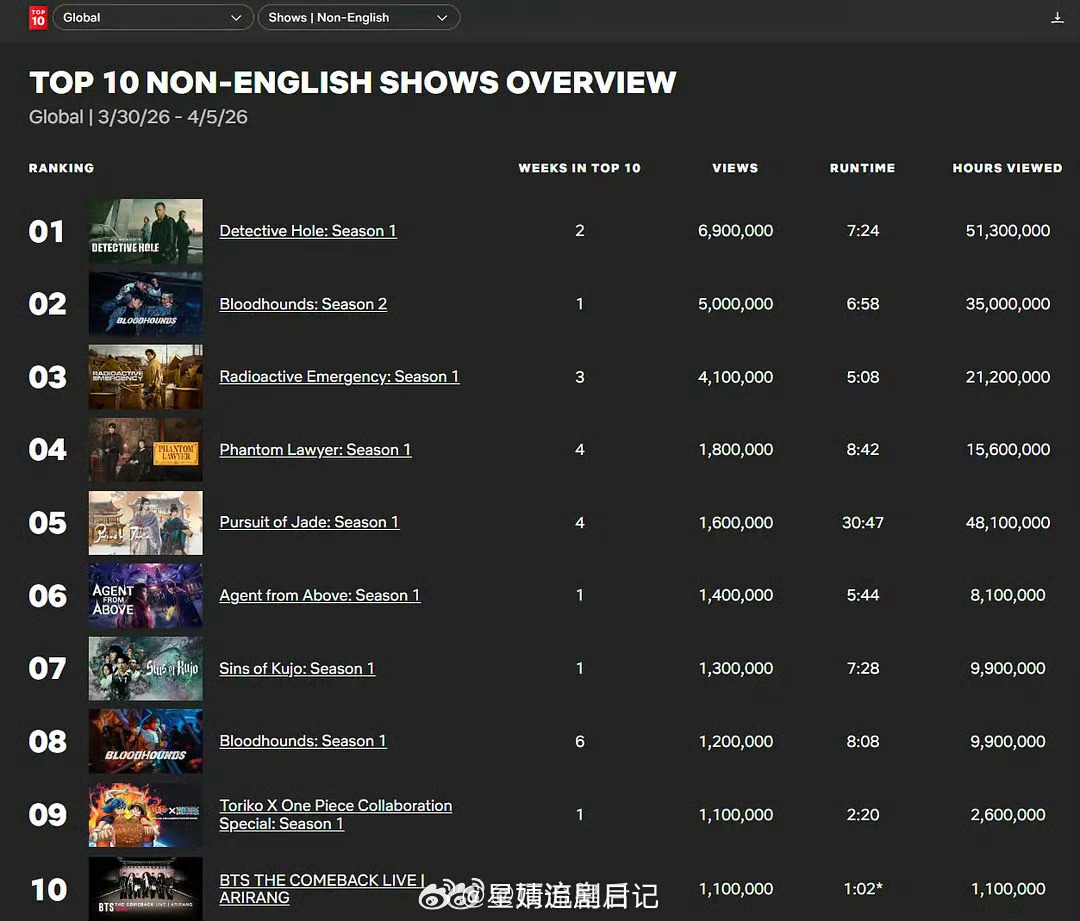Click the 7:24 runtime value
Screen dimensions: 1080x921
(x=862, y=231)
